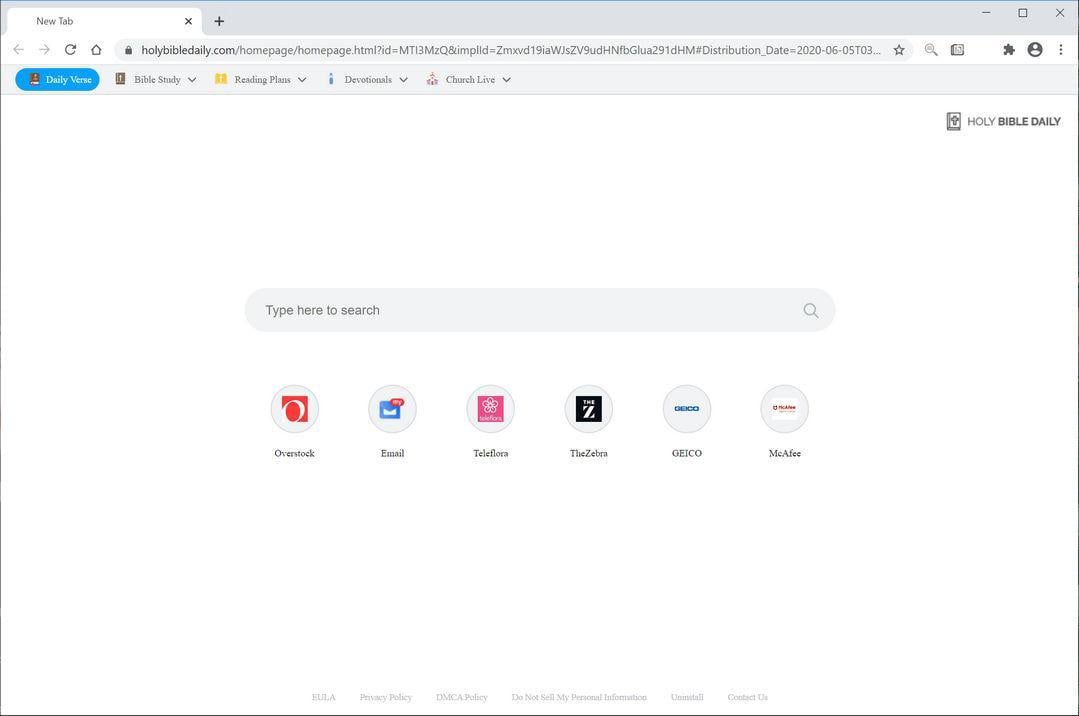Image resolution: width=1079 pixels, height=716 pixels.
Task: Click the Bible Study book icon
Action: click(120, 78)
